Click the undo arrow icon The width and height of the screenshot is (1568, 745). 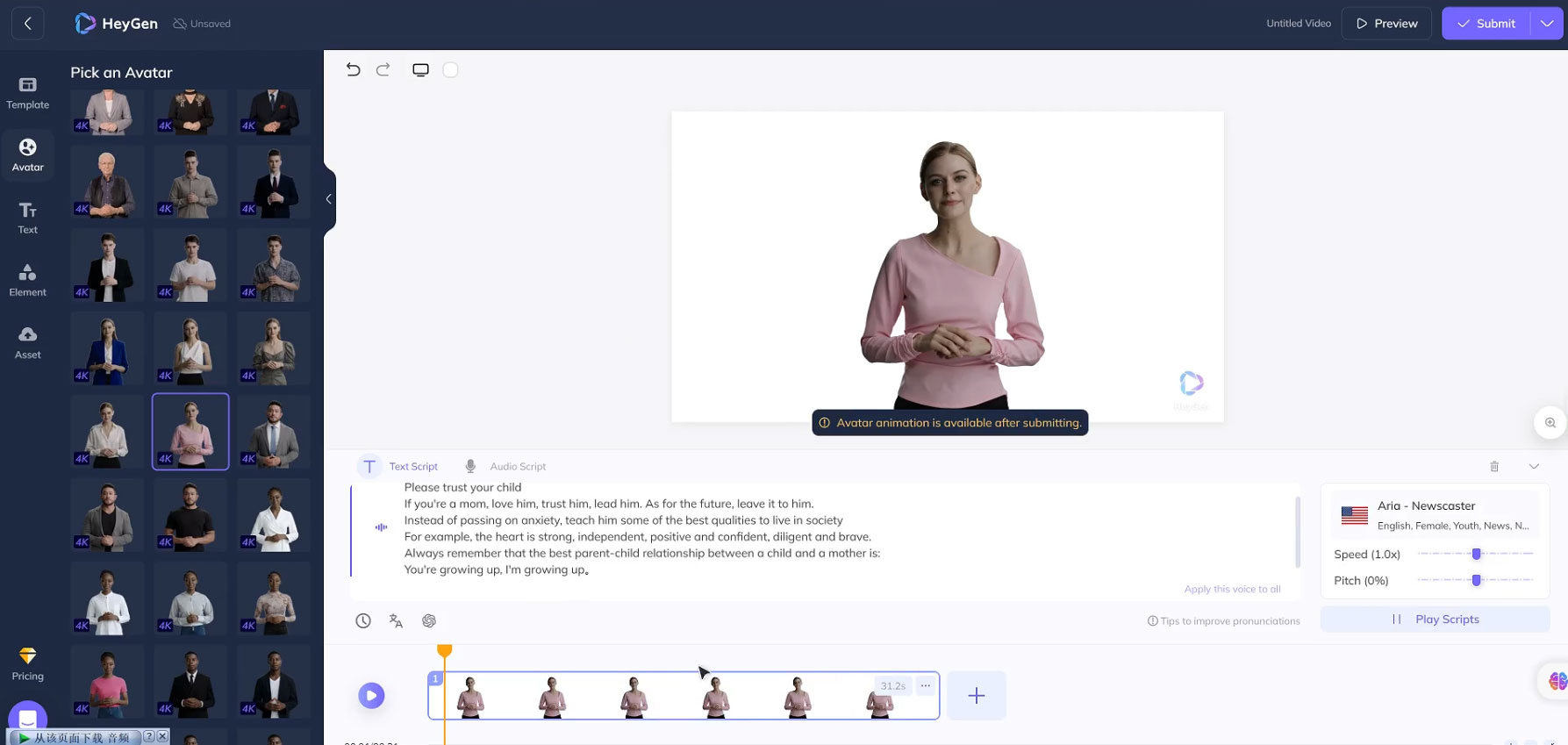click(x=353, y=70)
